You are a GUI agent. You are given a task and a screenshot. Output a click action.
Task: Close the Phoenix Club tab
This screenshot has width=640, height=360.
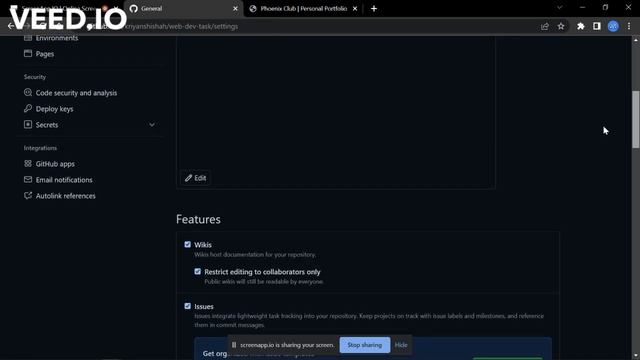click(355, 9)
